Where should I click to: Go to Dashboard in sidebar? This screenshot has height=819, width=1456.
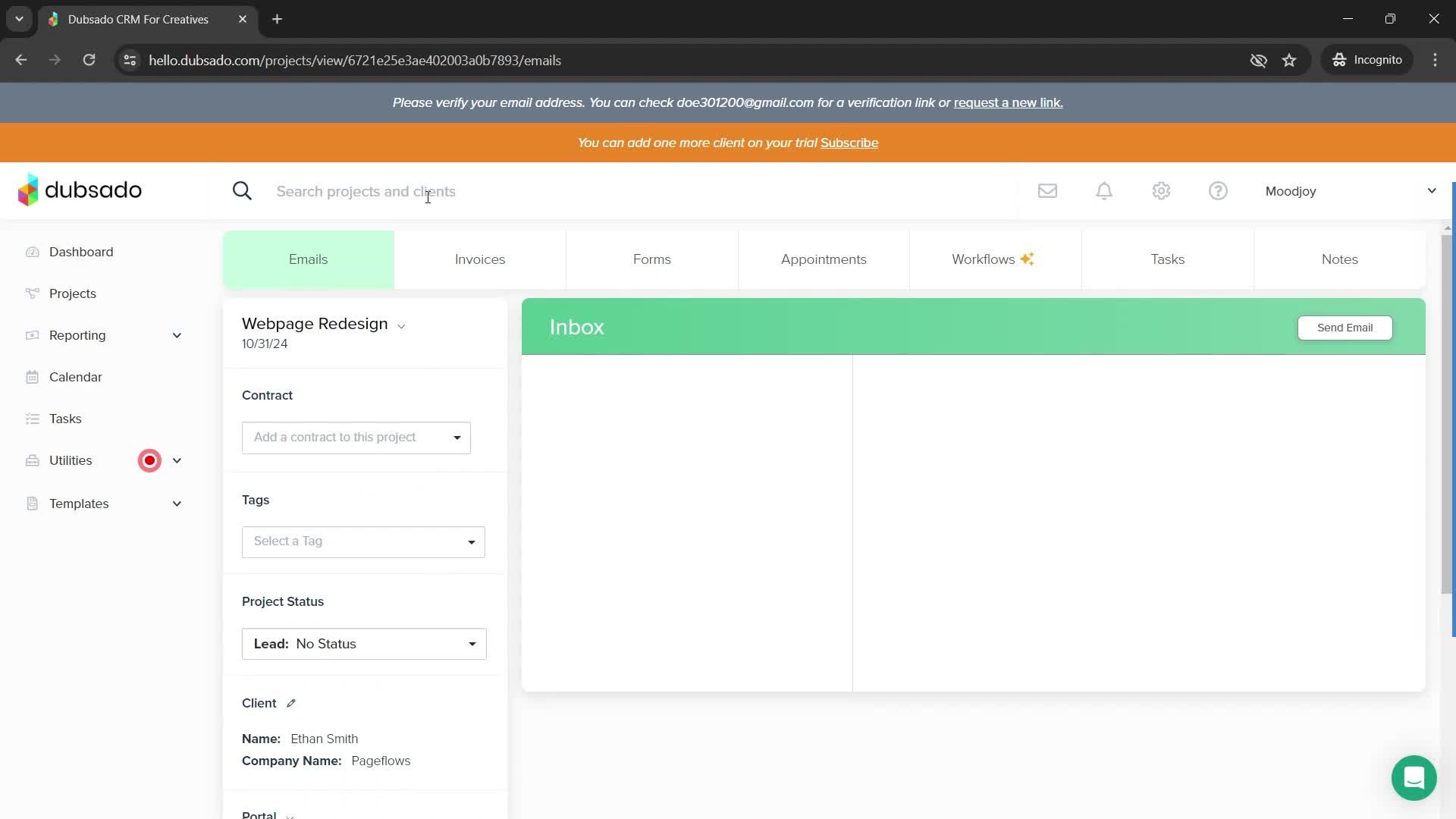81,252
